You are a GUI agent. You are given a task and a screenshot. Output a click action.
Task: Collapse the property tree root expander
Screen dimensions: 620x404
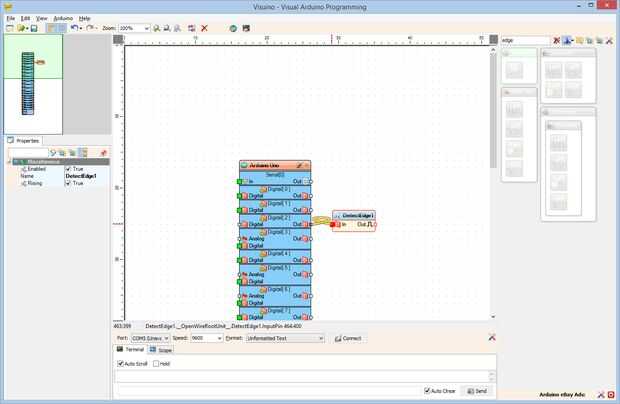(x=10, y=162)
